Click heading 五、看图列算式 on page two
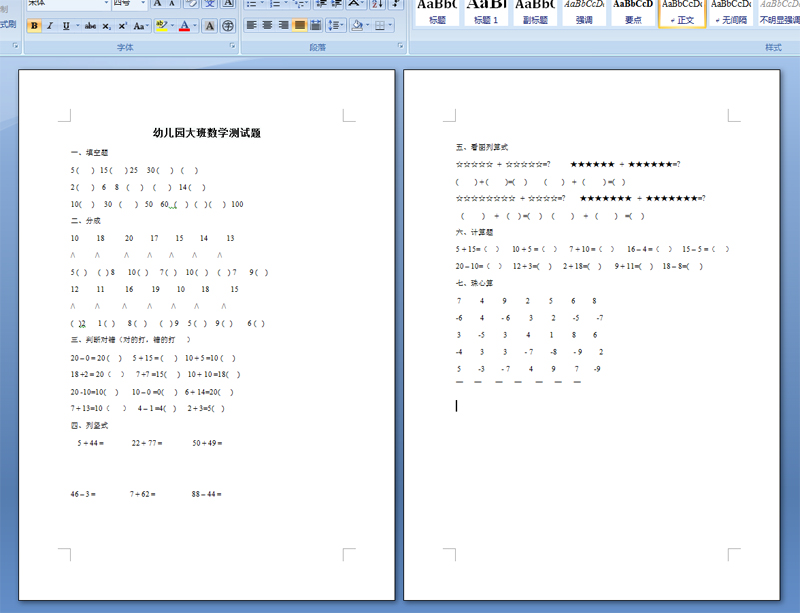The height and width of the screenshot is (613, 800). 482,147
